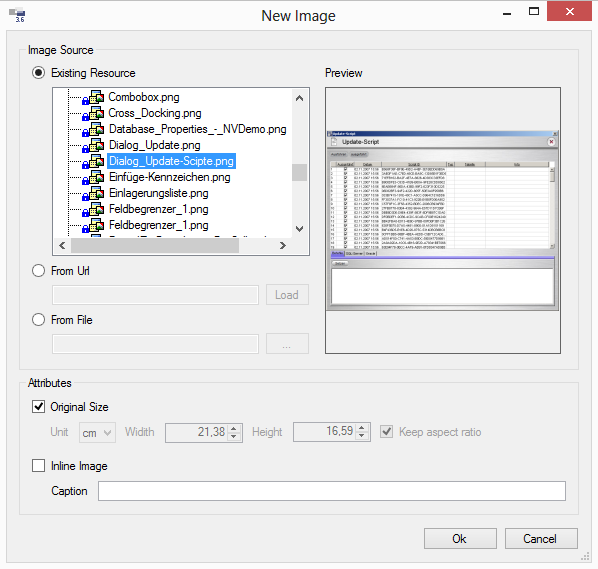
Task: Increase Width value with up arrow
Action: point(234,428)
